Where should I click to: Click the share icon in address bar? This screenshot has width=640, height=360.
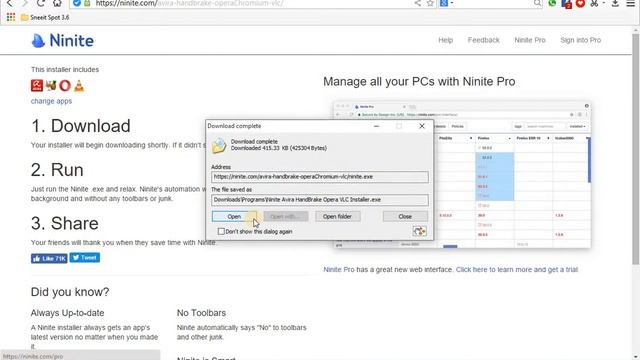coord(418,3)
